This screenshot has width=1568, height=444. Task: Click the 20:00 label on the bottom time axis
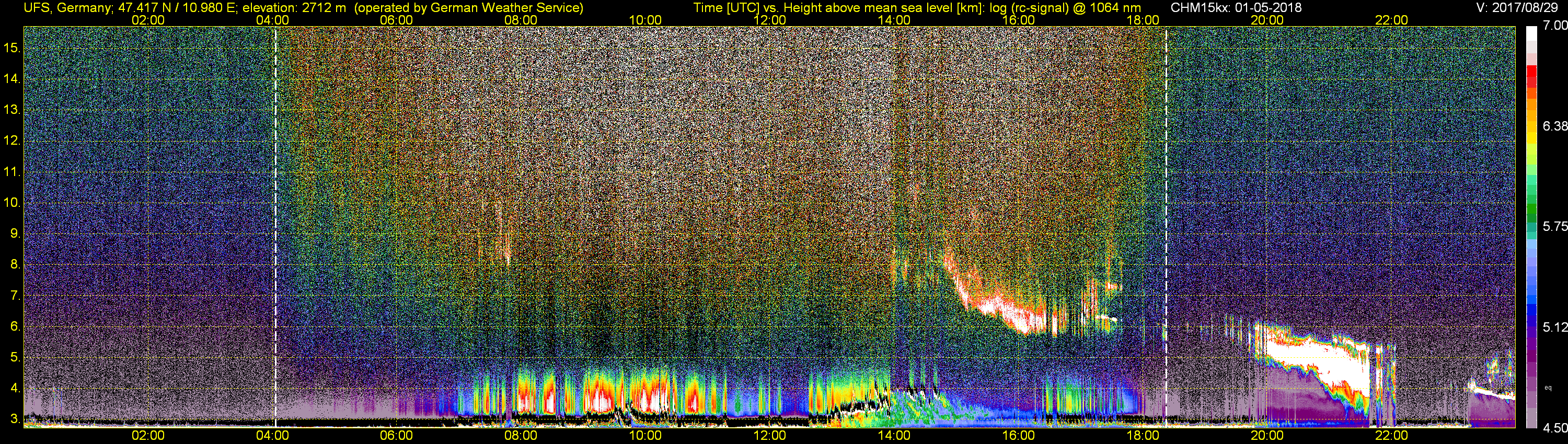1267,436
